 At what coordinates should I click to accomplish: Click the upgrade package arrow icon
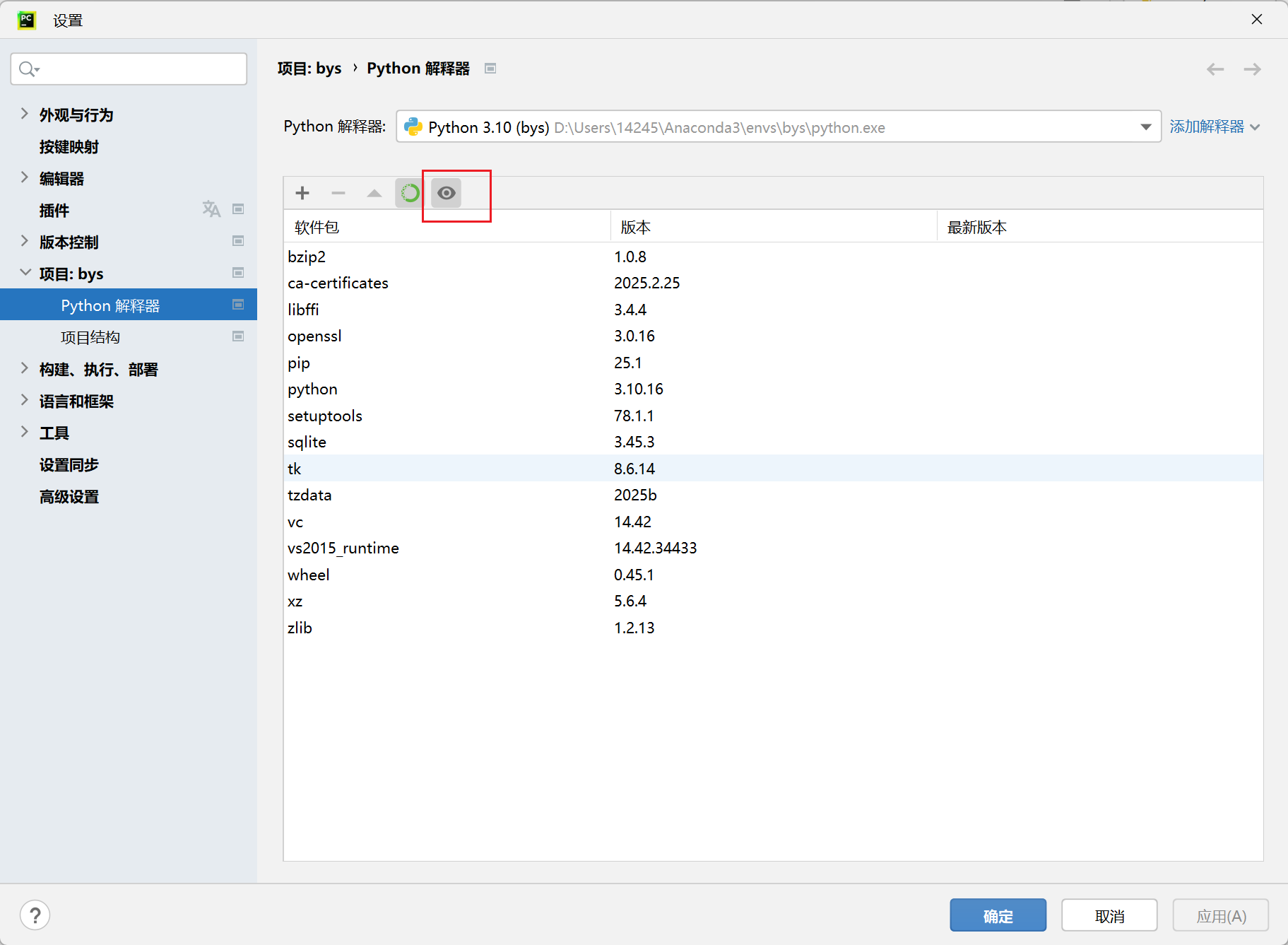tap(374, 193)
